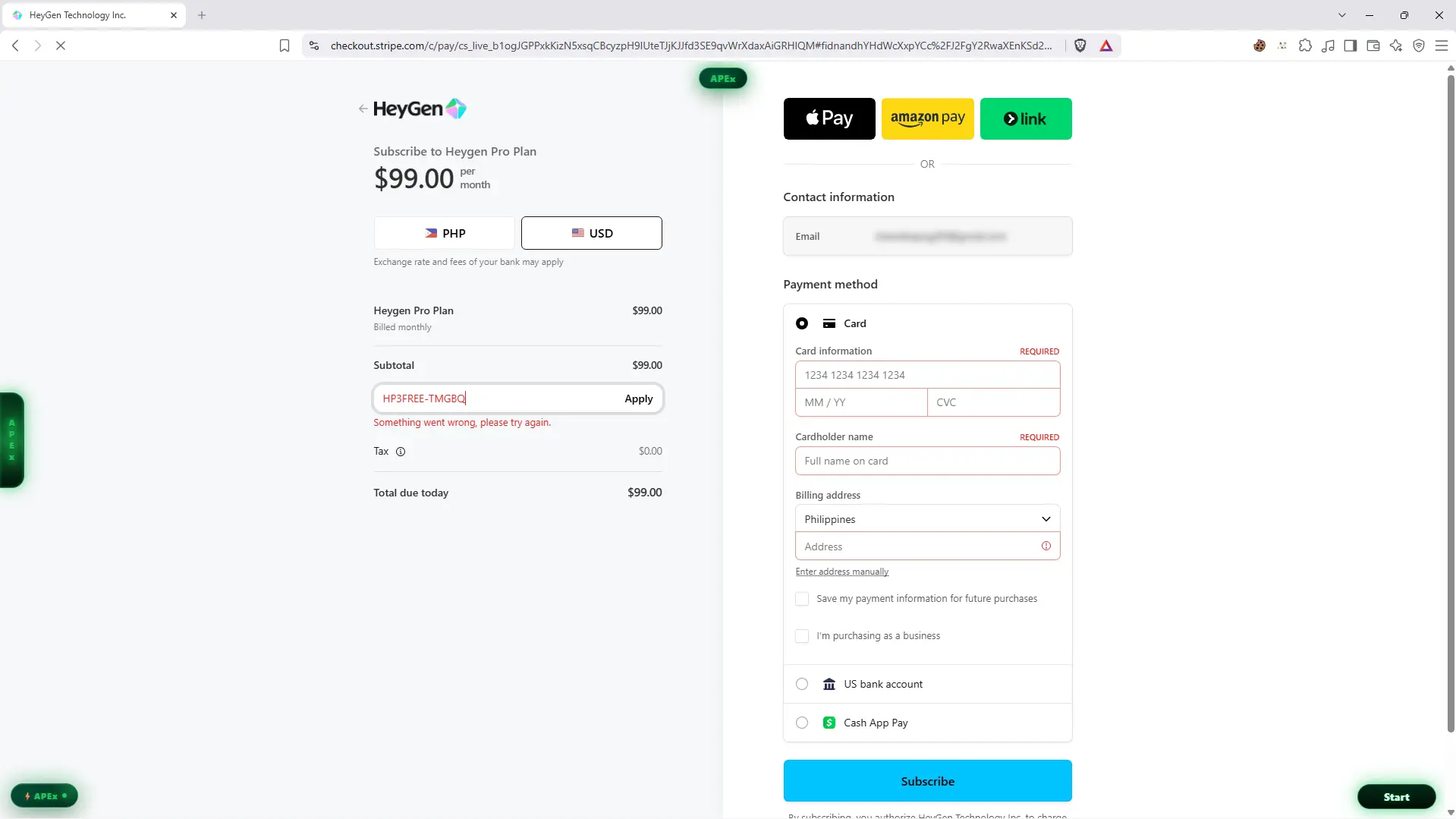Click the blue Subscribe button
Viewport: 1456px width, 819px height.
click(927, 781)
